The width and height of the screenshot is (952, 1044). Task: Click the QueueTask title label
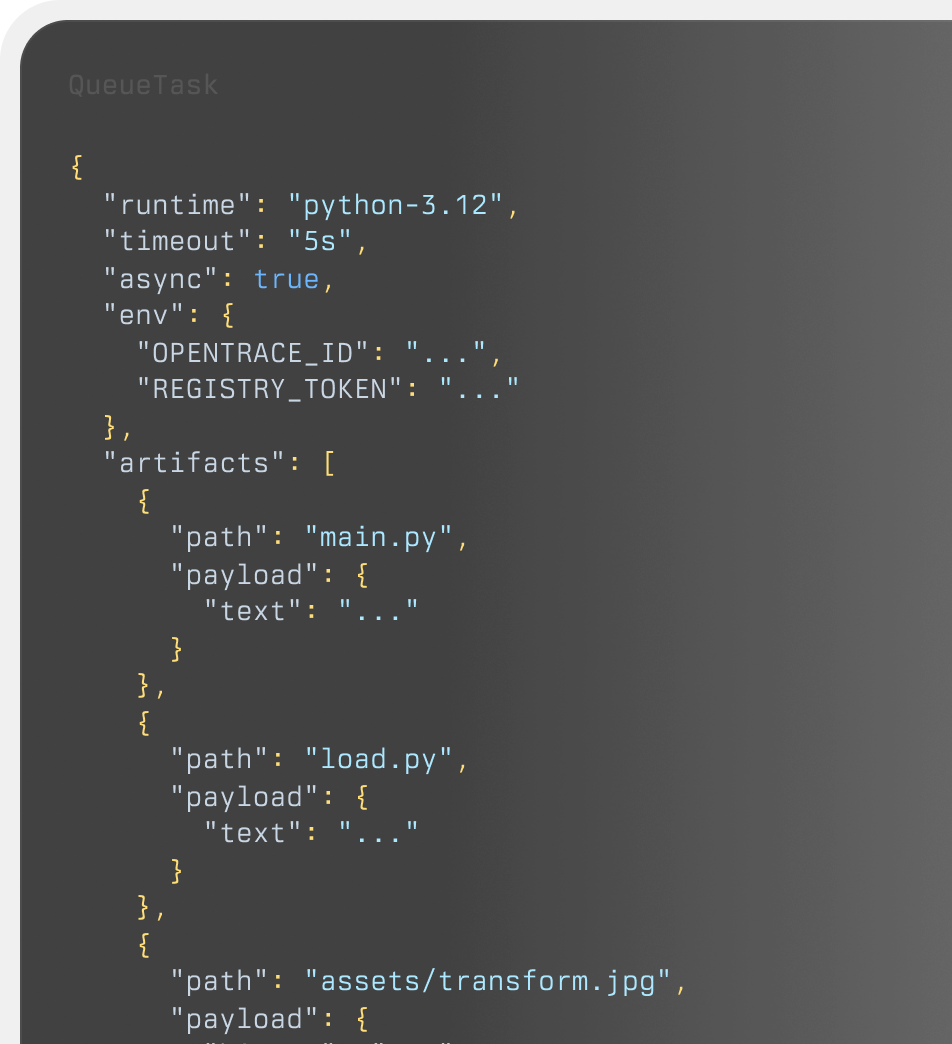point(143,85)
